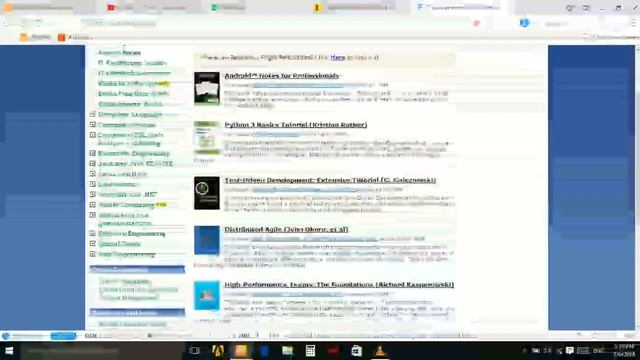Open Calculator from the taskbar

tap(310, 351)
